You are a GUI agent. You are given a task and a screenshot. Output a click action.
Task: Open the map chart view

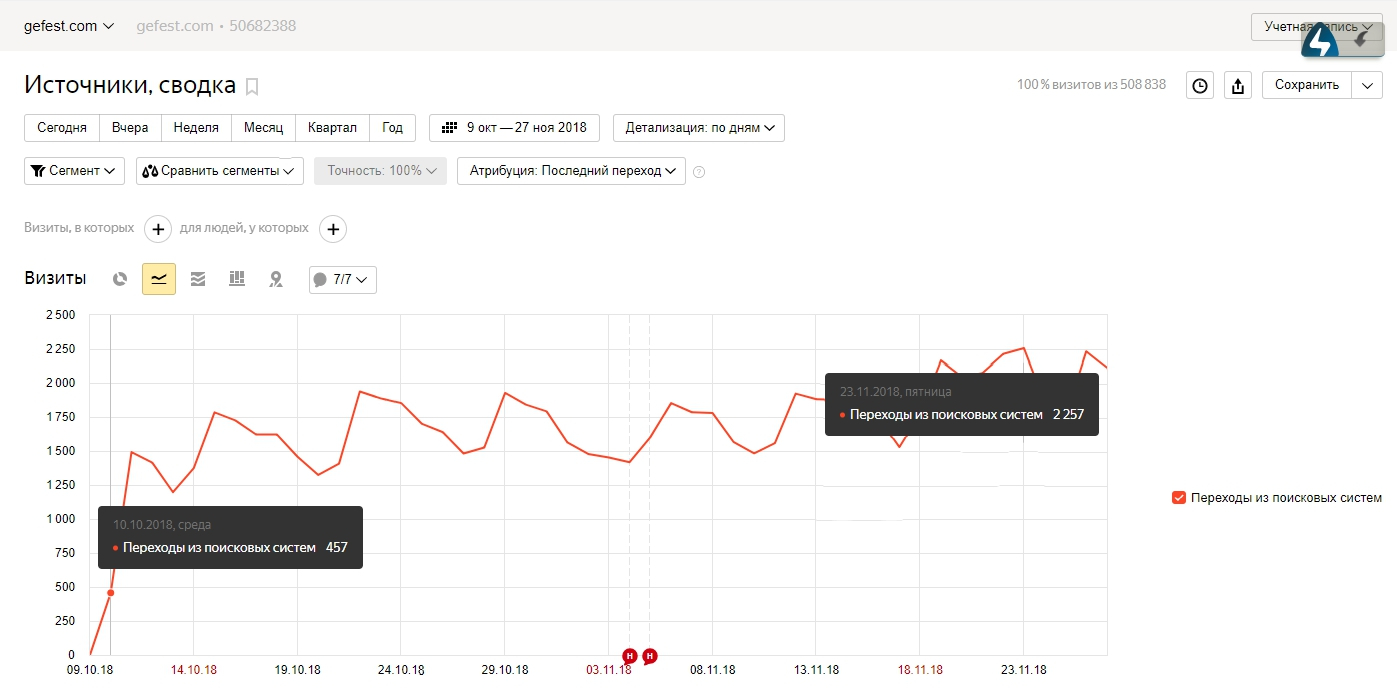276,279
